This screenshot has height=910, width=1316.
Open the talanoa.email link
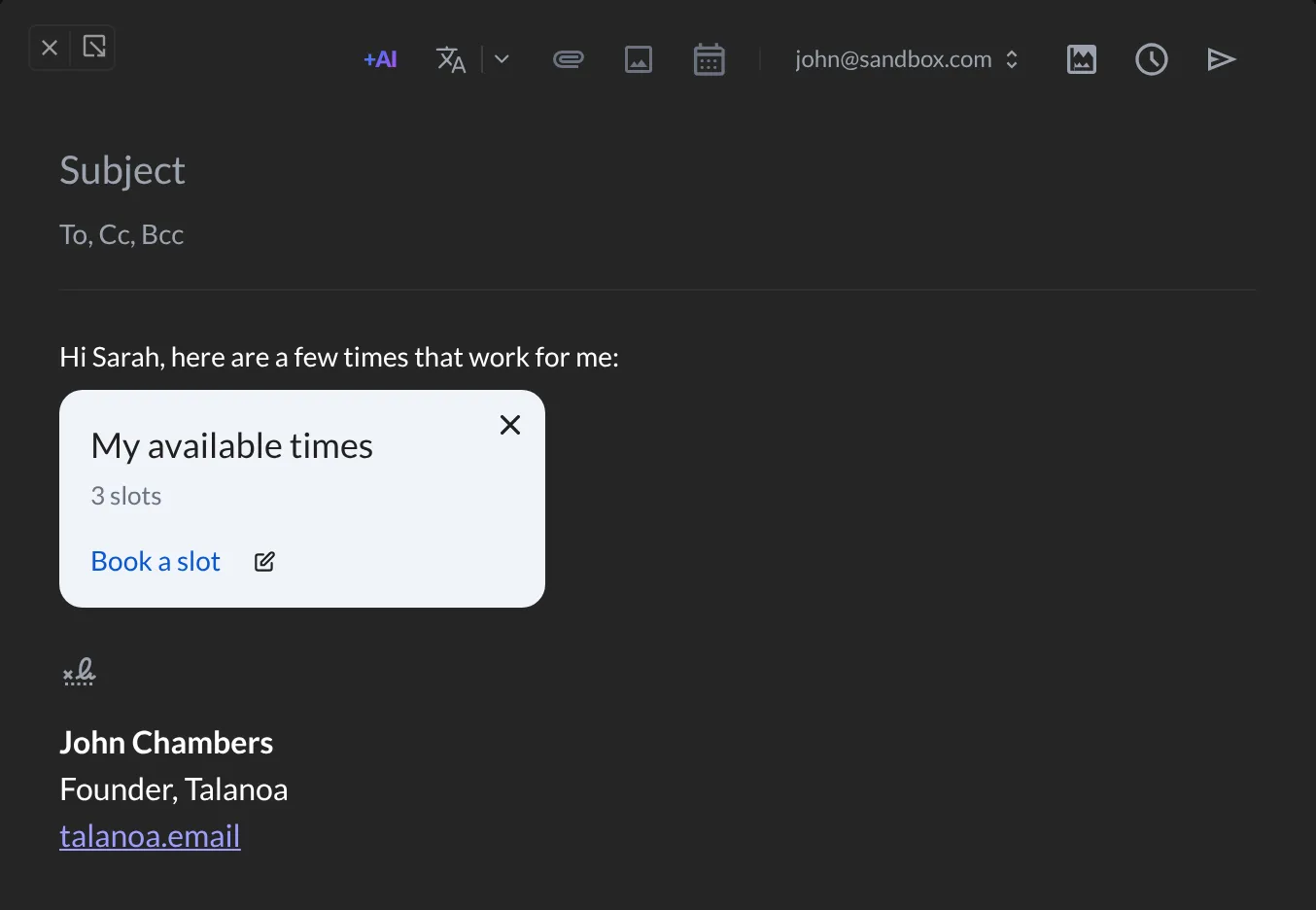[x=150, y=836]
